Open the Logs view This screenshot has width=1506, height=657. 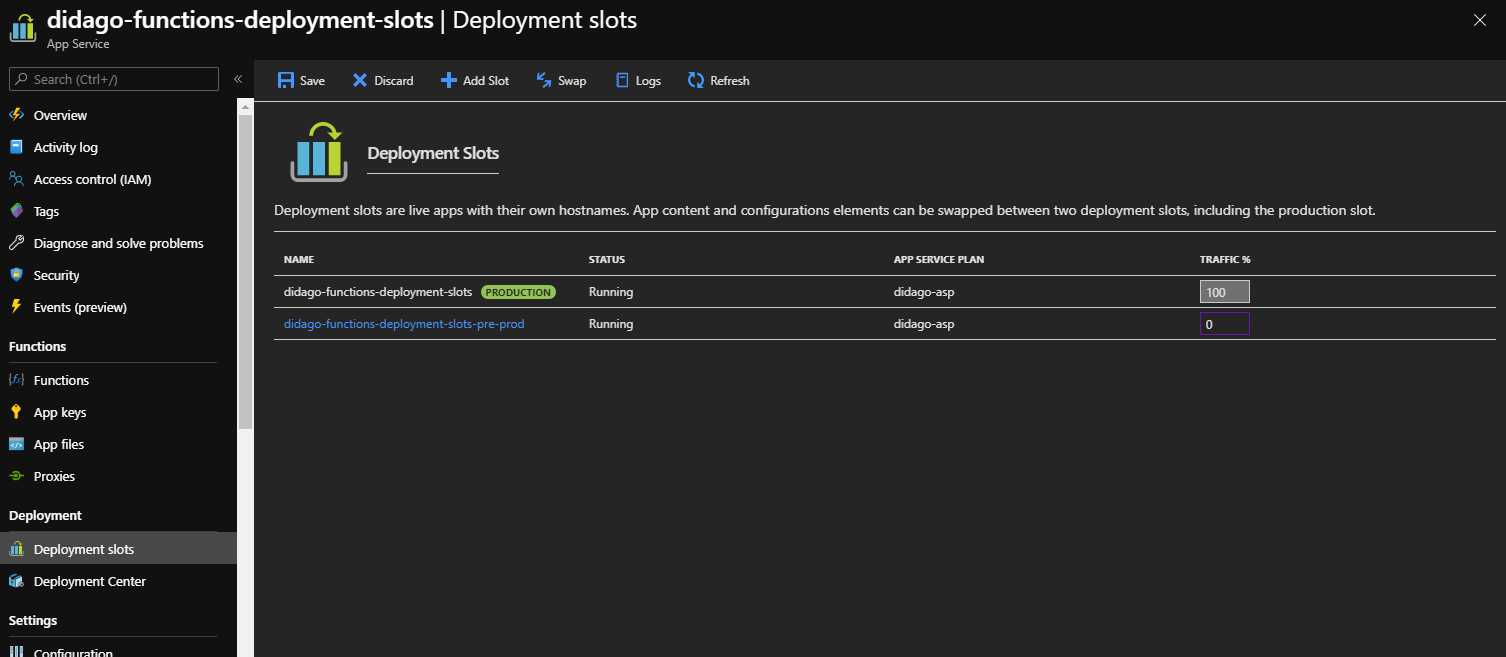pos(638,80)
